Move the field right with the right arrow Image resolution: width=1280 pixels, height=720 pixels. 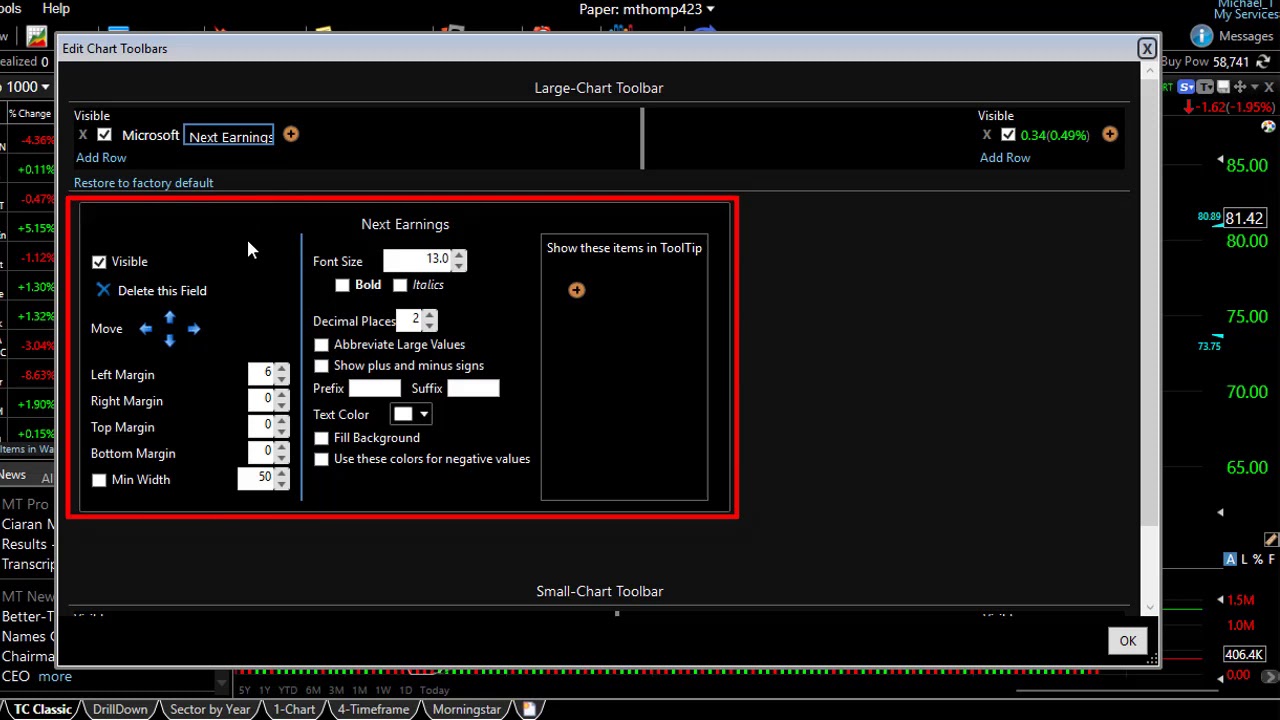pyautogui.click(x=194, y=328)
